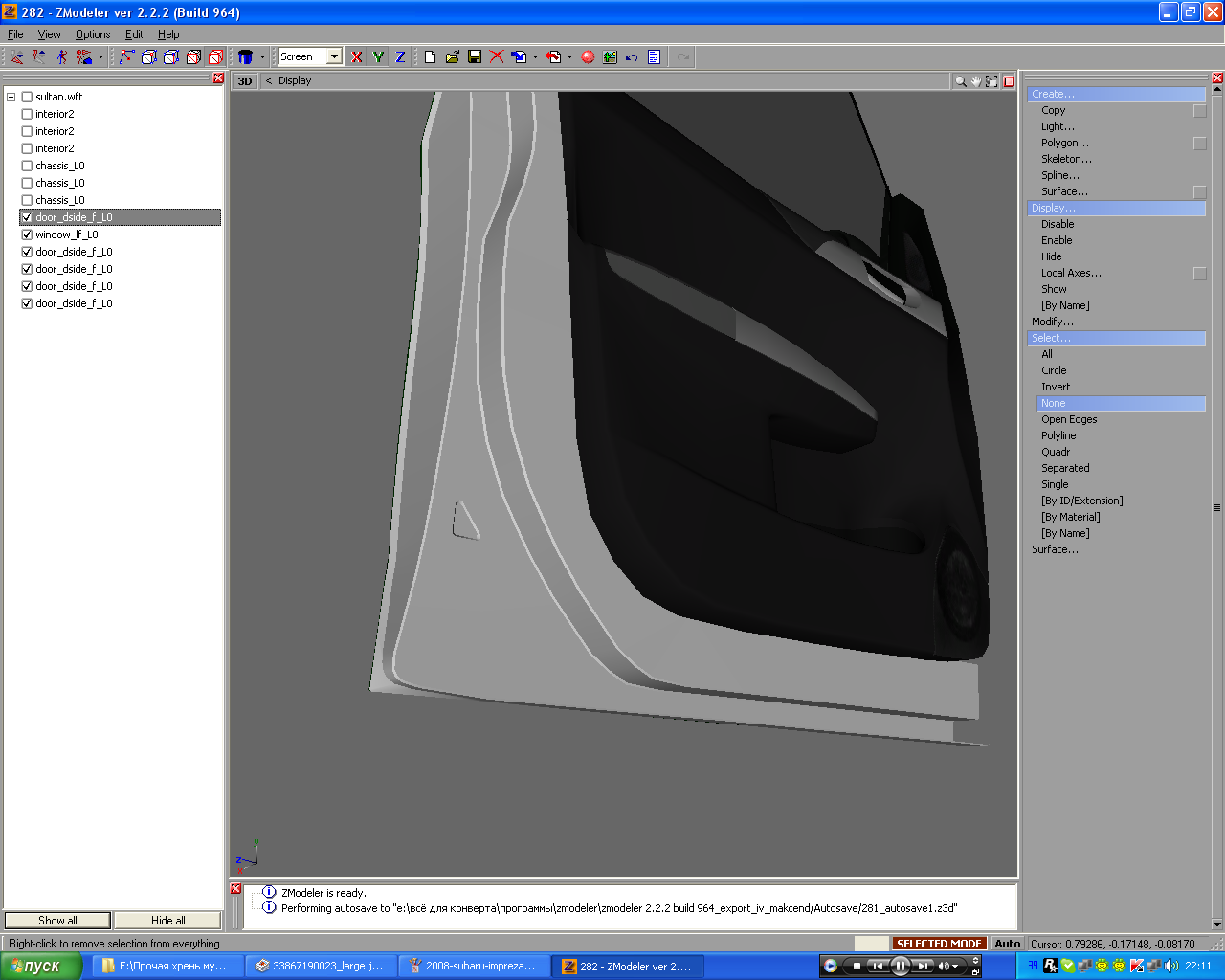This screenshot has width=1225, height=980.
Task: Click the red delete X toolbar icon
Action: coord(497,57)
